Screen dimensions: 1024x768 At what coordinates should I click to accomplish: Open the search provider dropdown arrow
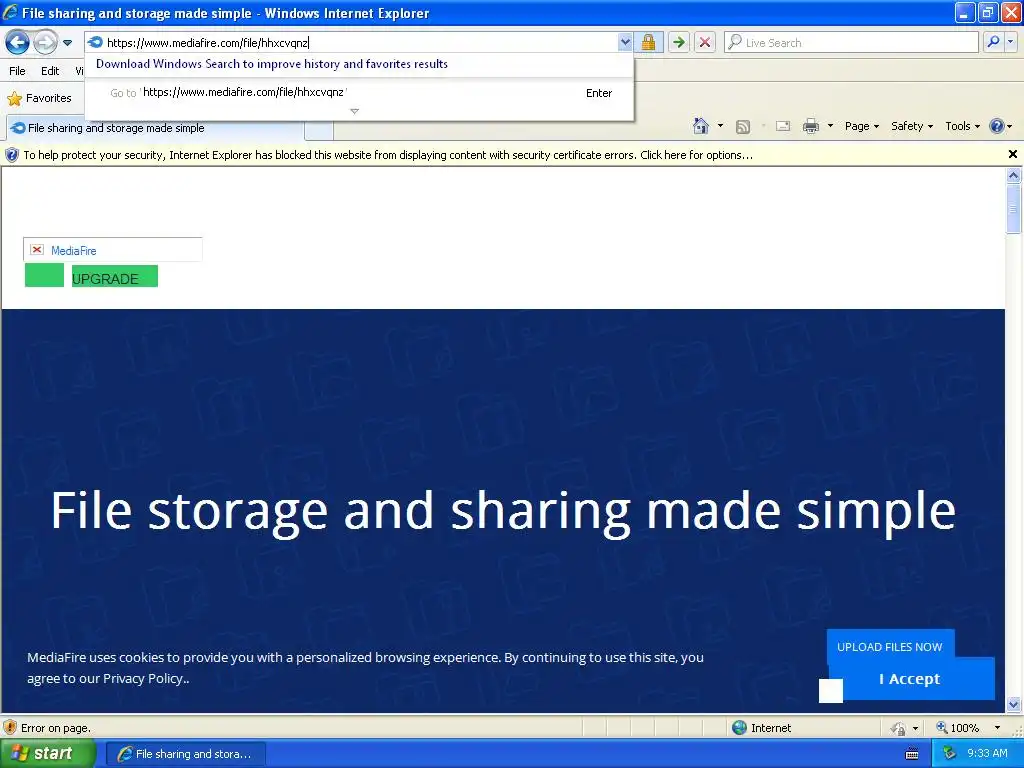click(1010, 42)
